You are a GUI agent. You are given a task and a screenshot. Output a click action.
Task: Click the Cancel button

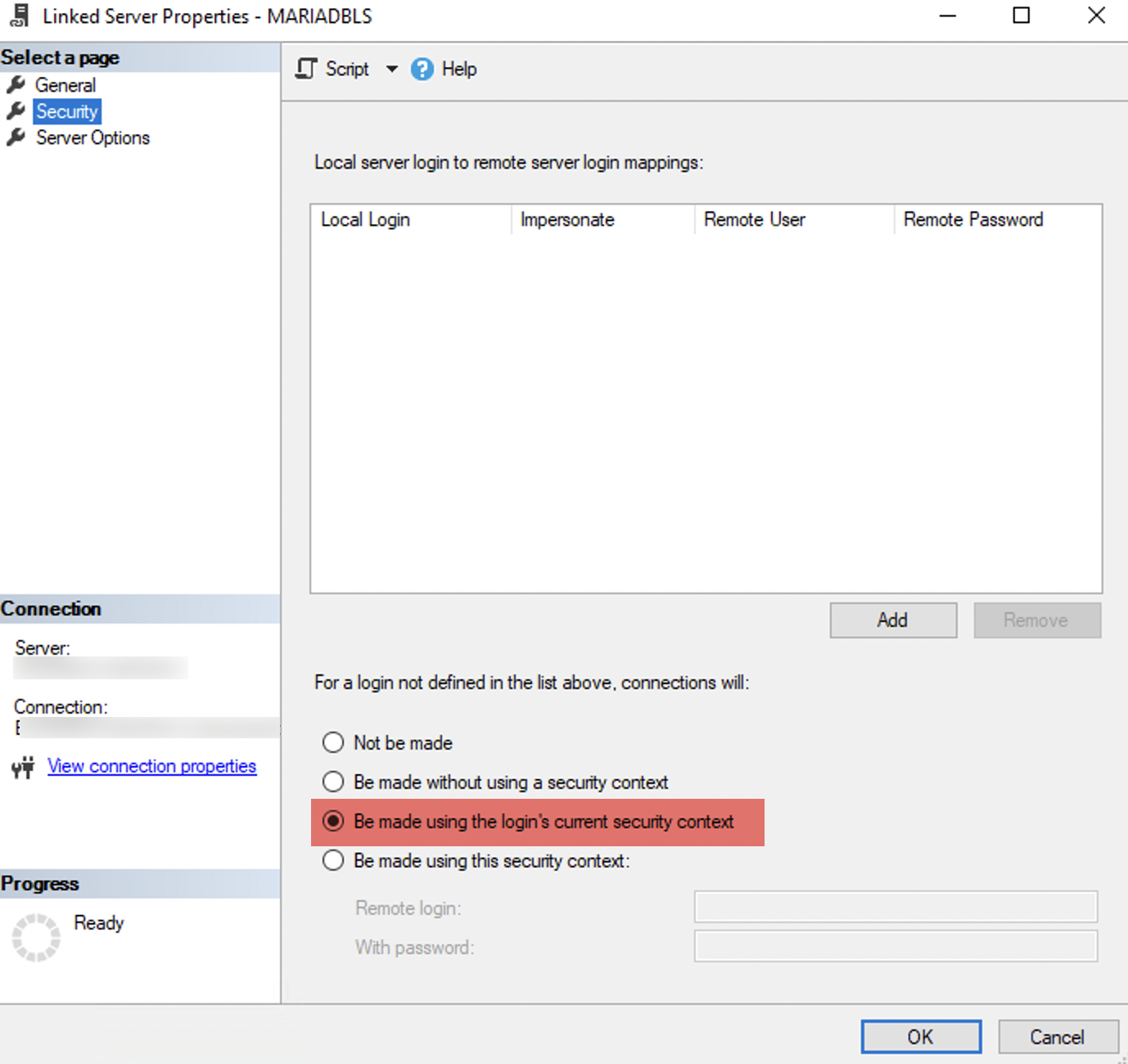pyautogui.click(x=1058, y=1037)
